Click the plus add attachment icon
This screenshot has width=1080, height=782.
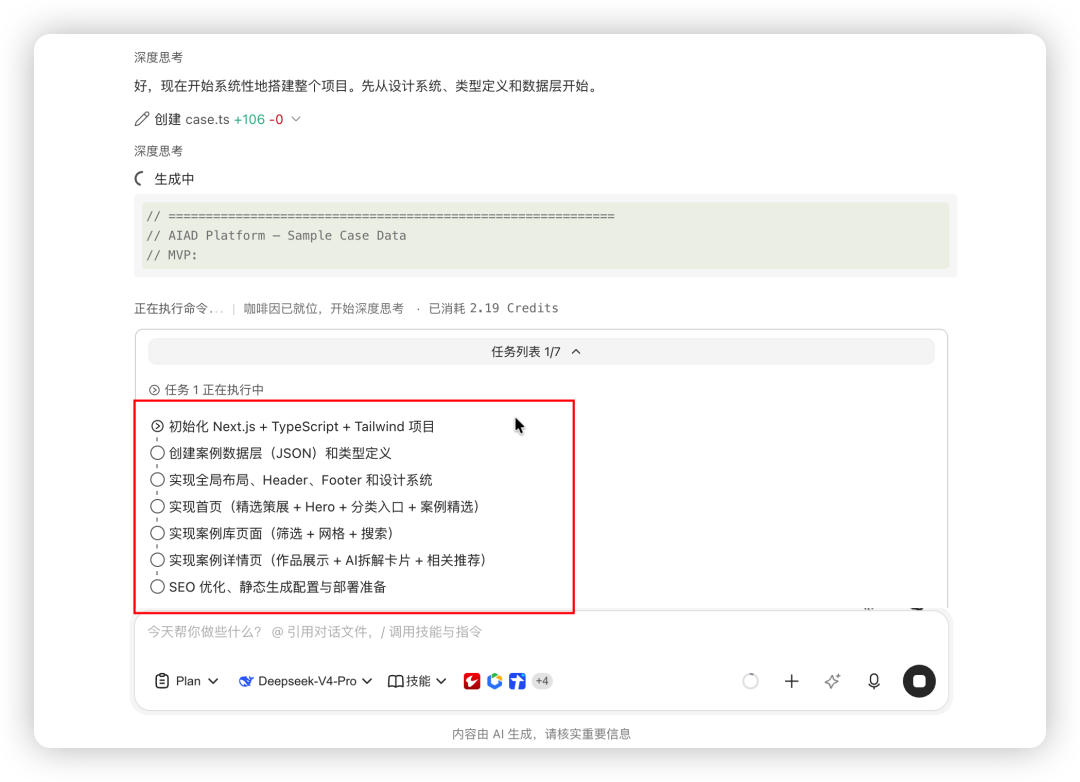pos(791,681)
